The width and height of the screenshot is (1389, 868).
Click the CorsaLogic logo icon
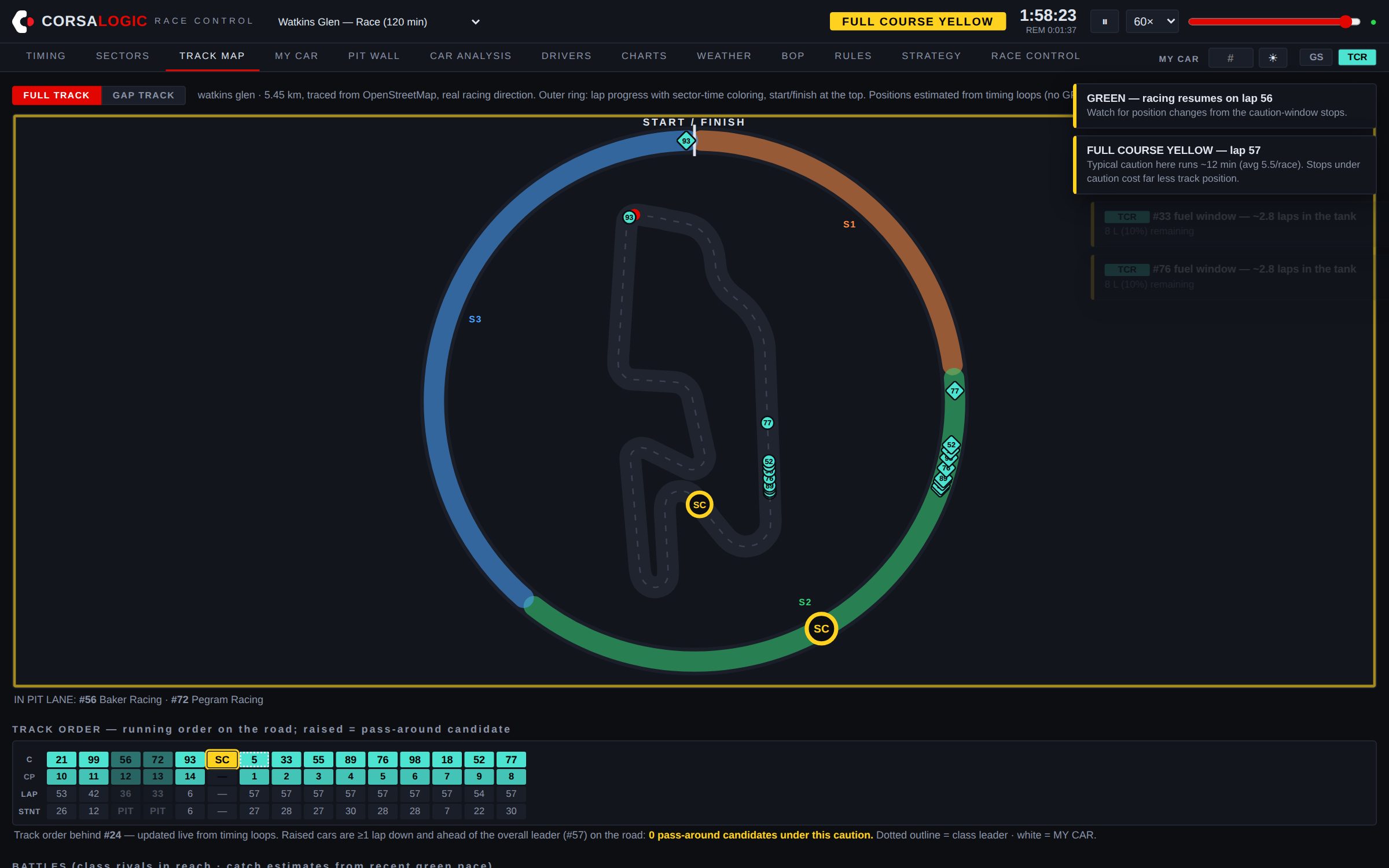[x=23, y=21]
